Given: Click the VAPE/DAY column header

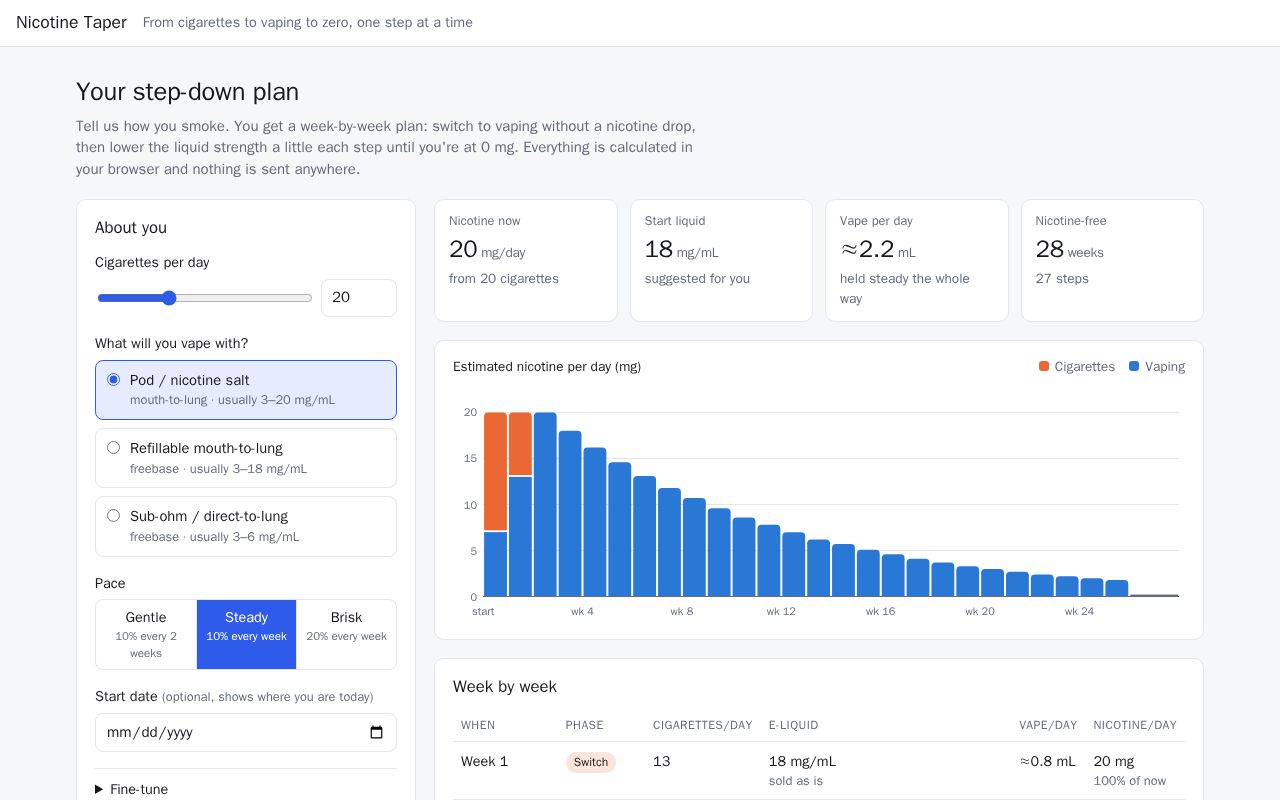Looking at the screenshot, I should pyautogui.click(x=1048, y=725).
